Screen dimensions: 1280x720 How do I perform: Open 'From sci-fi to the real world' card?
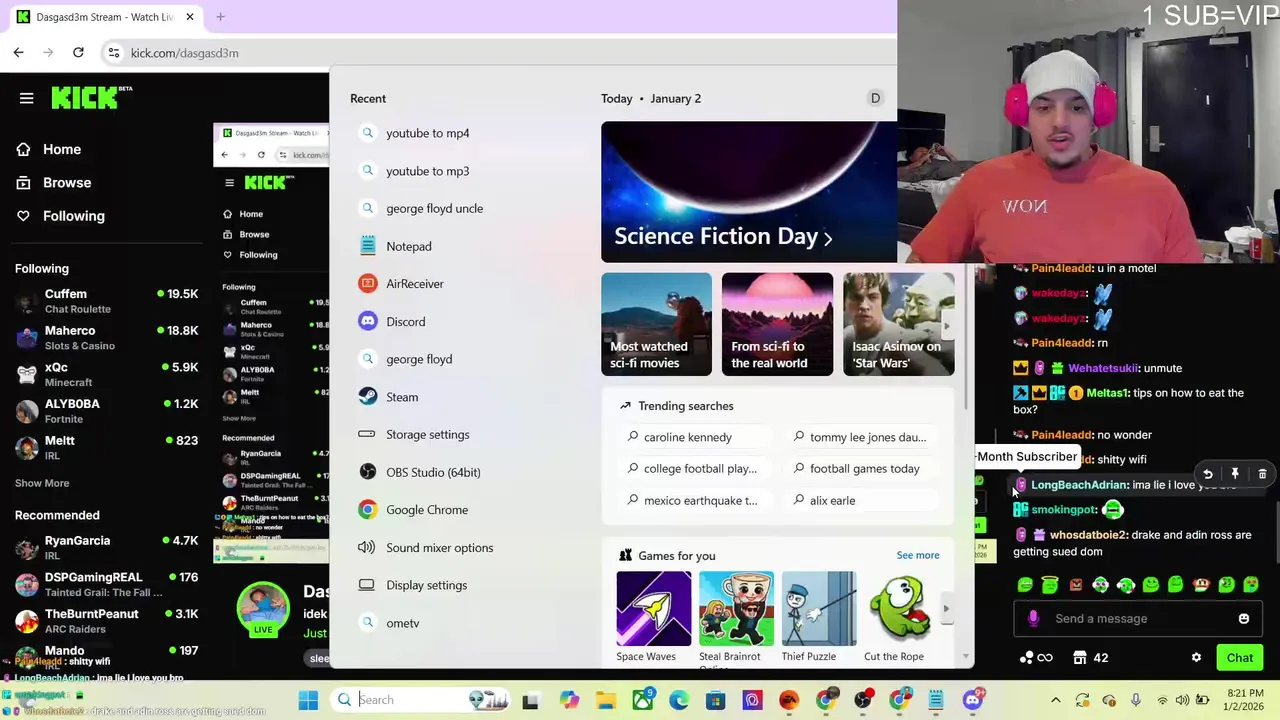coord(777,324)
